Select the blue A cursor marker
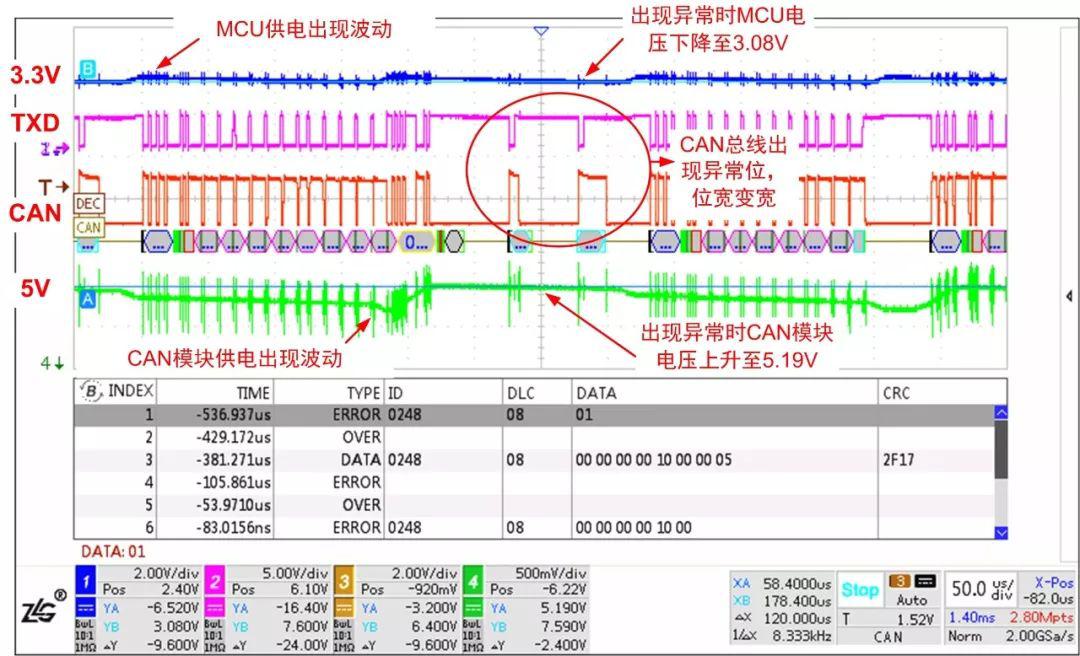1080x656 pixels. 87,300
